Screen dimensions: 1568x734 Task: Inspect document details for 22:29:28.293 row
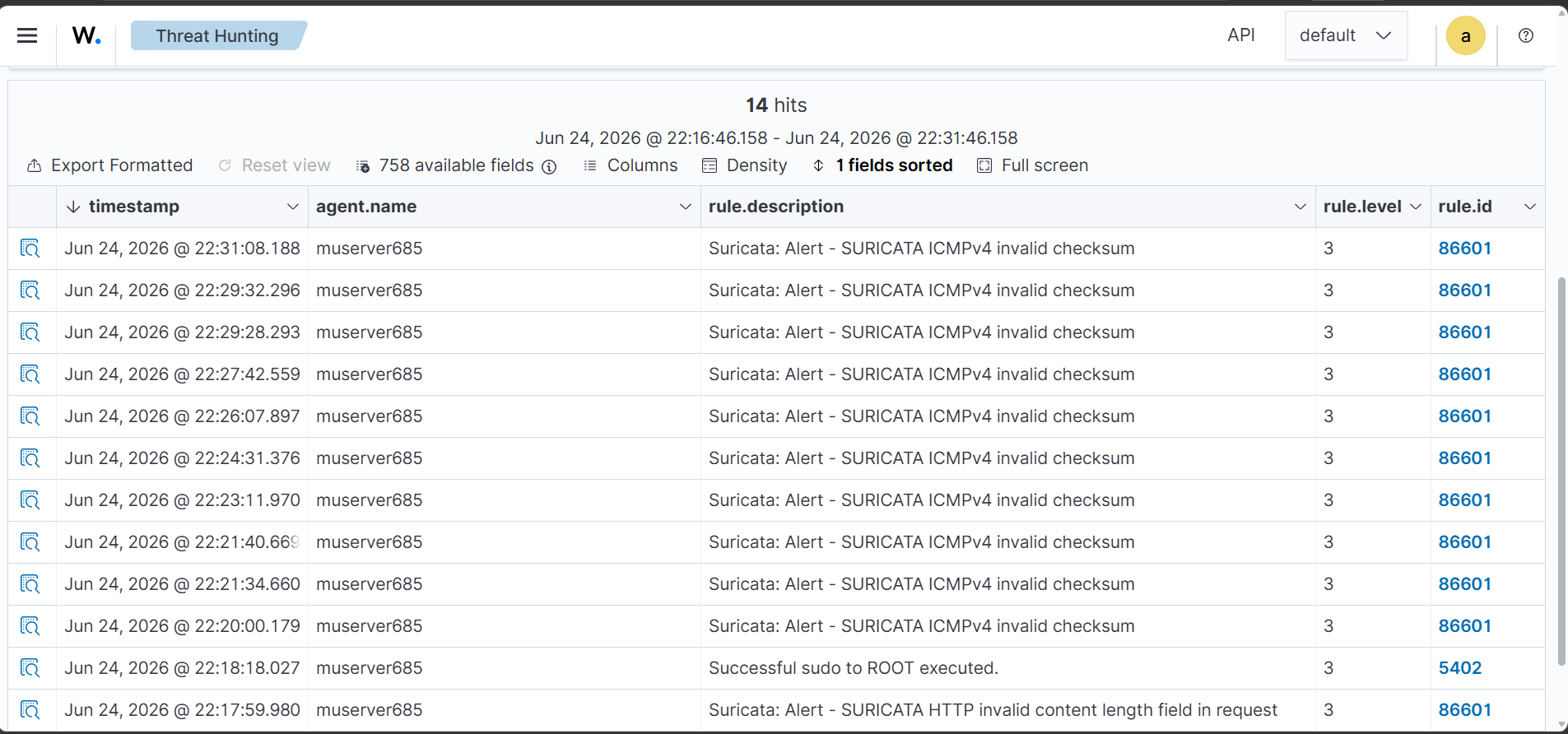[x=30, y=332]
